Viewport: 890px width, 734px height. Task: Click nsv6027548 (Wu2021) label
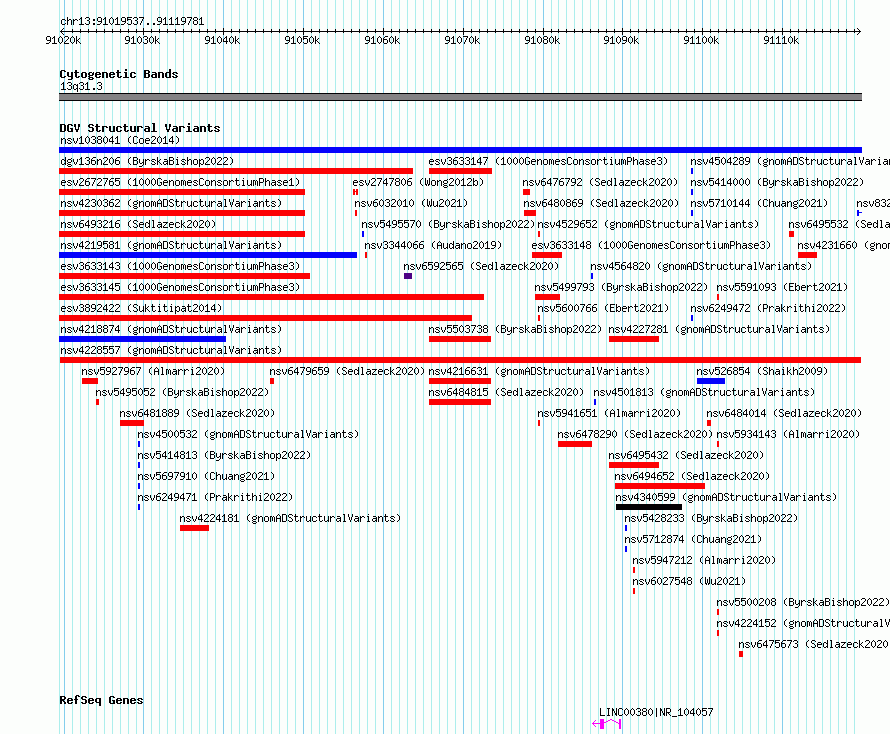pos(690,581)
